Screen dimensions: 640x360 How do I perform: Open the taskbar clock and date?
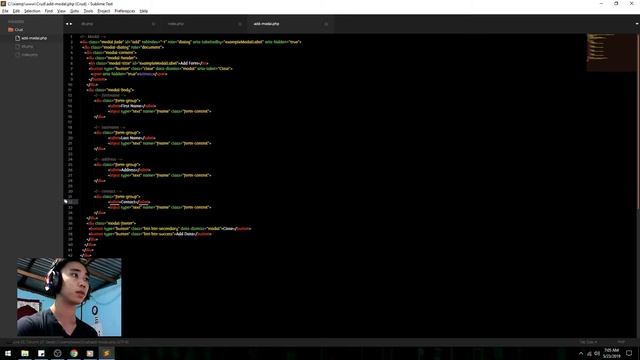611,353
